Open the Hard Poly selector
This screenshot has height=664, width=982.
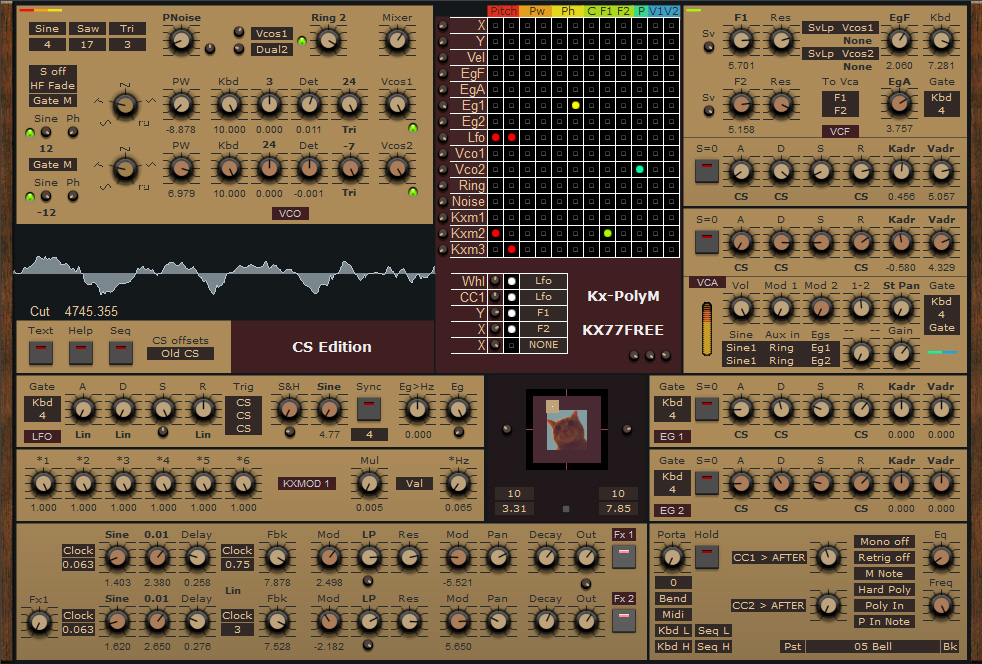[x=884, y=589]
